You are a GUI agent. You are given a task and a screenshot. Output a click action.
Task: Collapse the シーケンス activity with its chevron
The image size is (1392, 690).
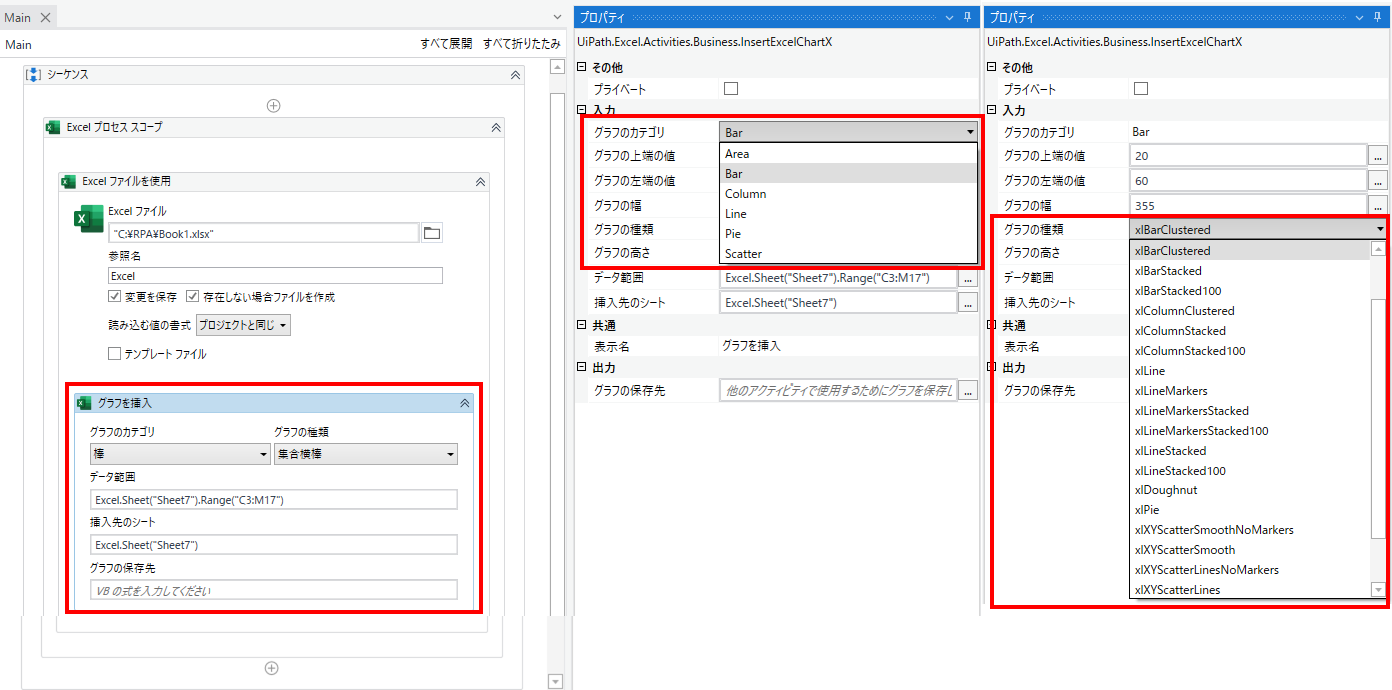click(x=515, y=75)
